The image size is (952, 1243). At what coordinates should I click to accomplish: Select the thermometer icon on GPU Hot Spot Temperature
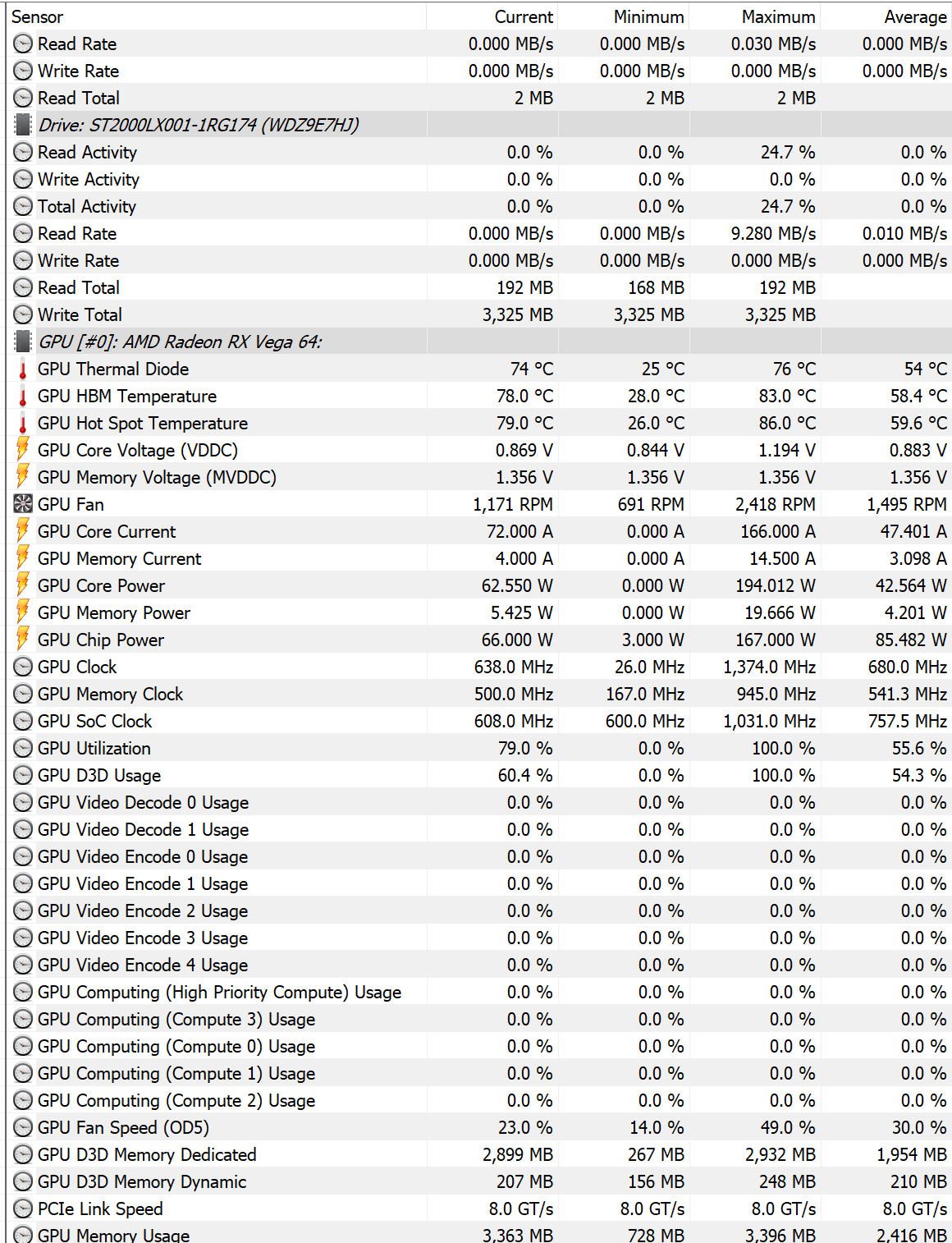pos(22,423)
